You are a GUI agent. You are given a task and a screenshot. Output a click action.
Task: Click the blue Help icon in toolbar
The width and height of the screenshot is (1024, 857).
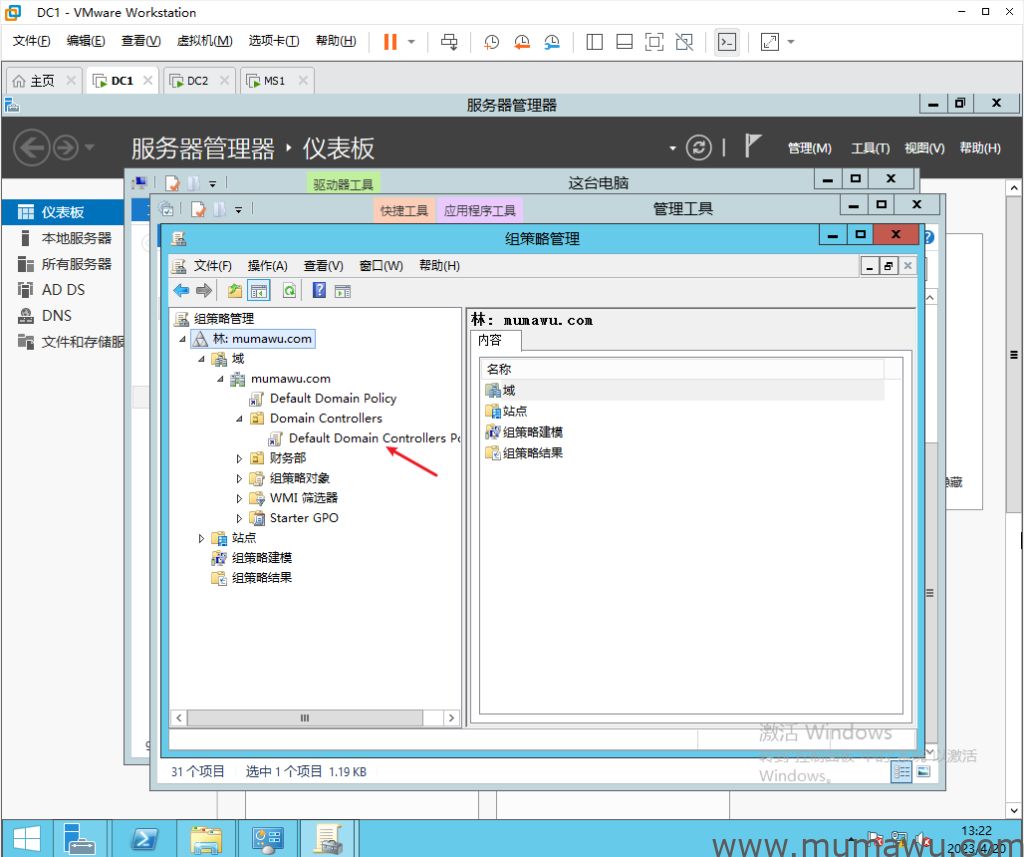click(x=319, y=291)
